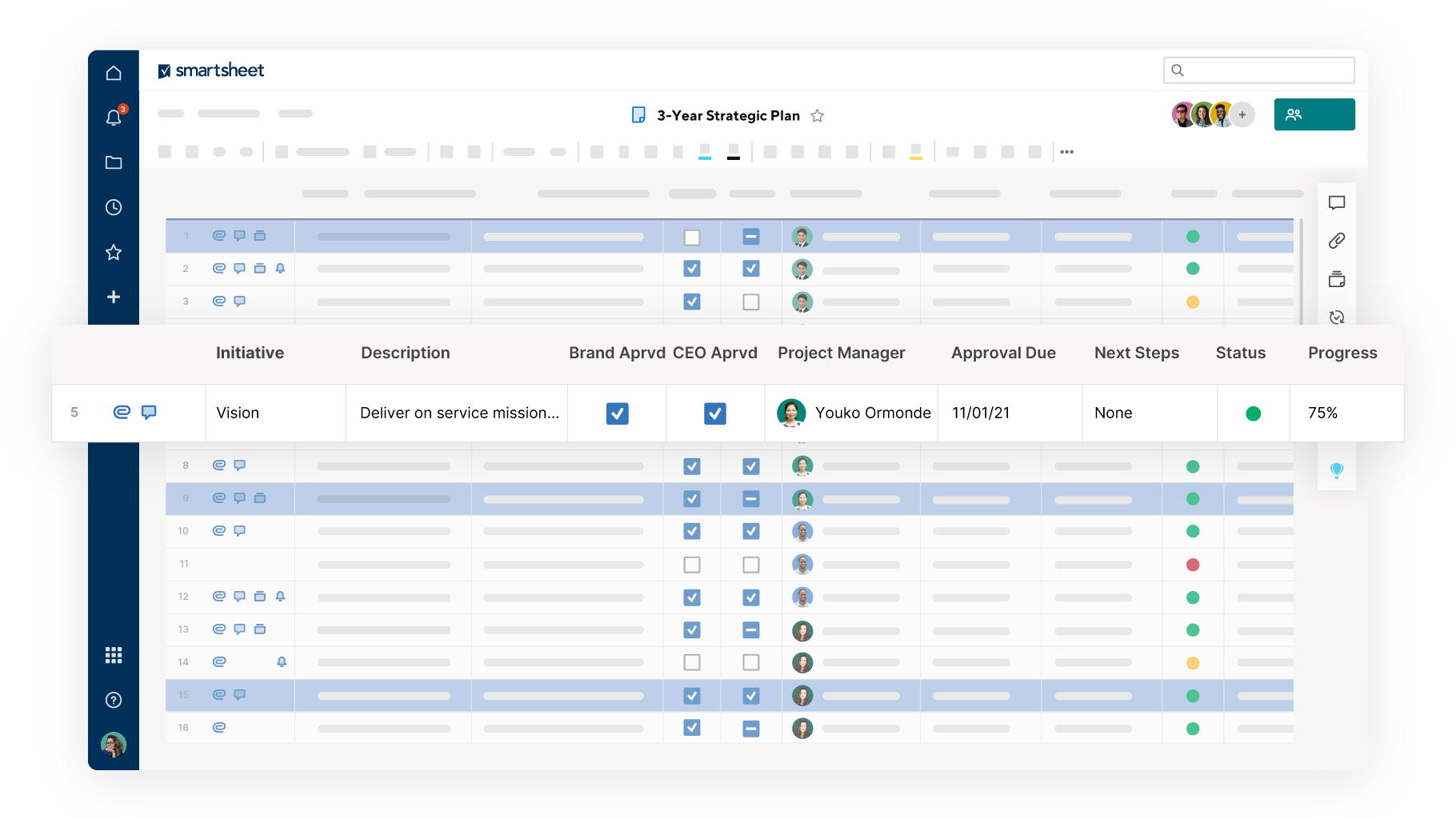Viewport: 1456px width, 819px height.
Task: Open the Help question mark icon
Action: [114, 700]
